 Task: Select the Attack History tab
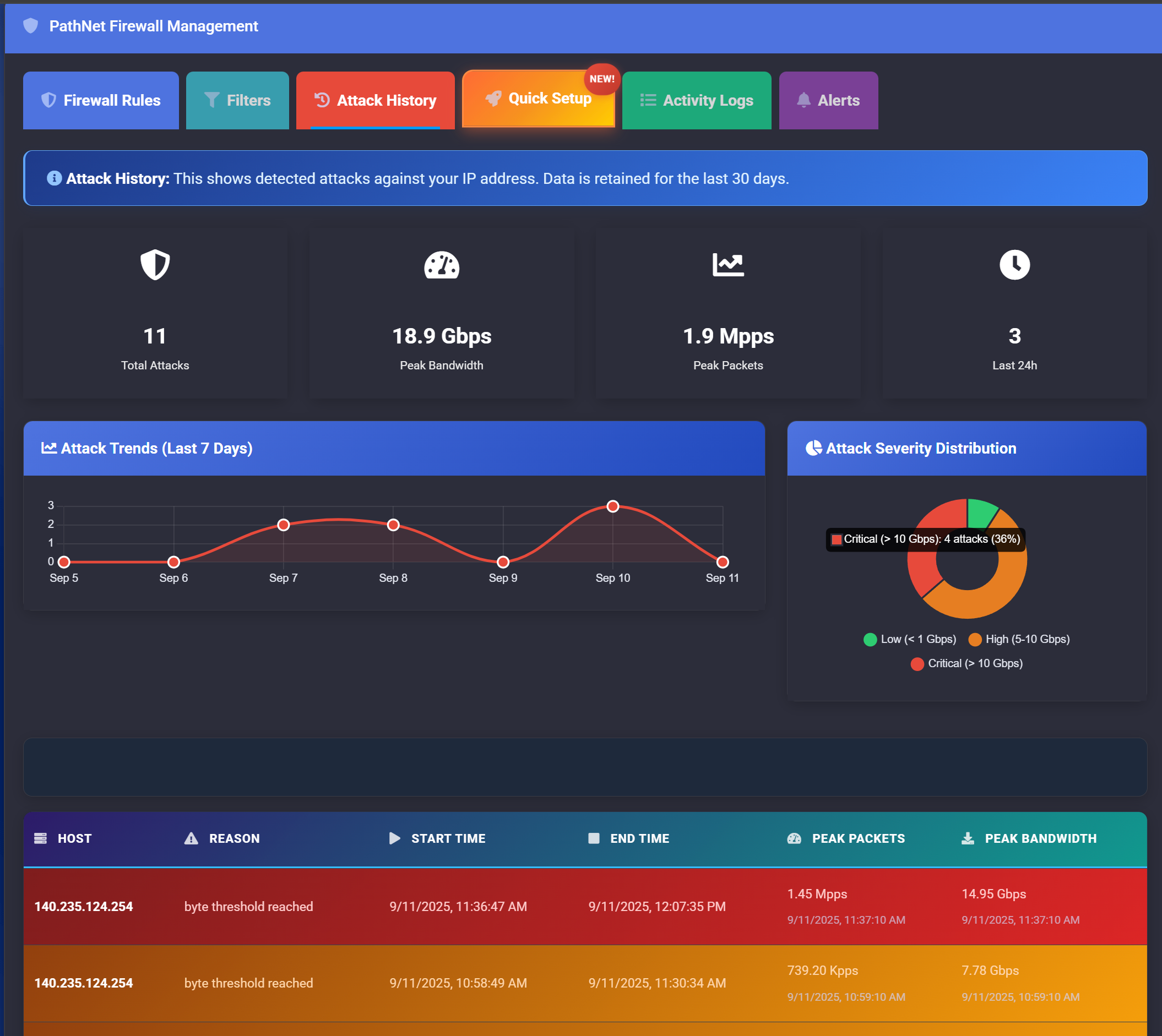[x=375, y=100]
